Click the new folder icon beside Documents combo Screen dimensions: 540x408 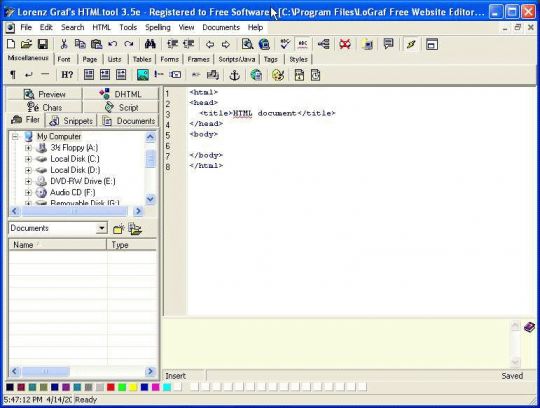pyautogui.click(x=118, y=229)
